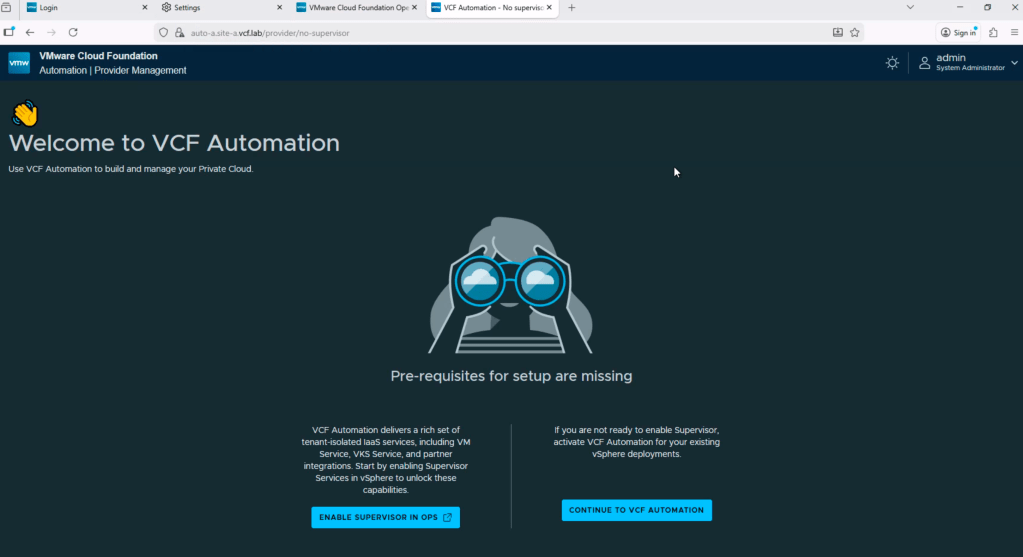Click the browser Sign in button
The height and width of the screenshot is (557, 1023).
coord(958,32)
